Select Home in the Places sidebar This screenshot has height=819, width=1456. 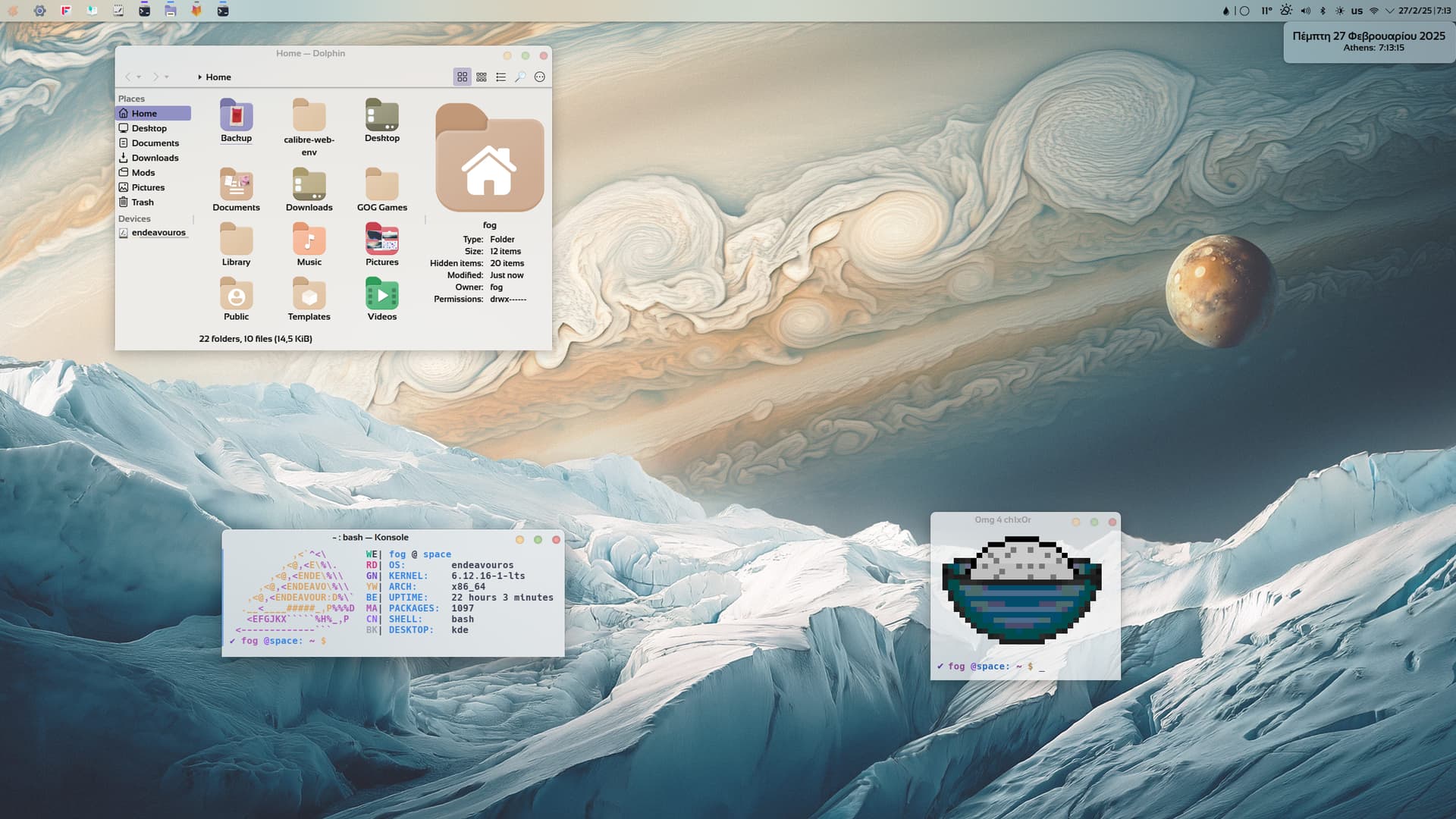point(153,113)
